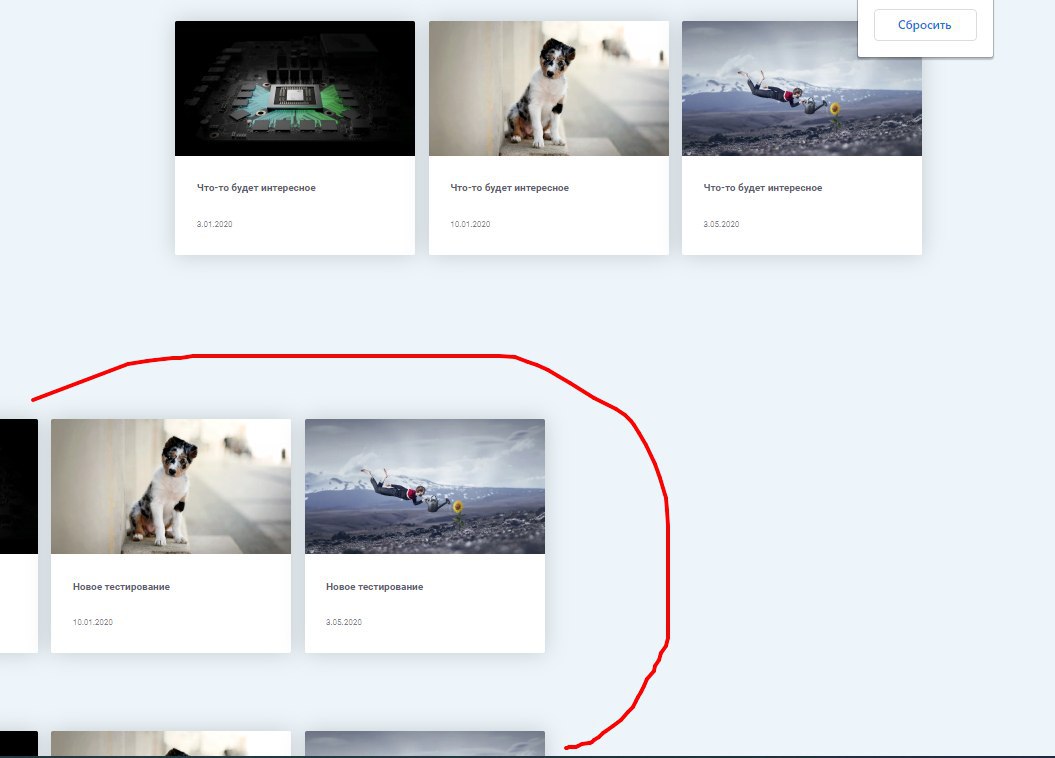Select the Что-то будет интересное title dated 3.05.2020
The width and height of the screenshot is (1055, 758).
tap(762, 188)
